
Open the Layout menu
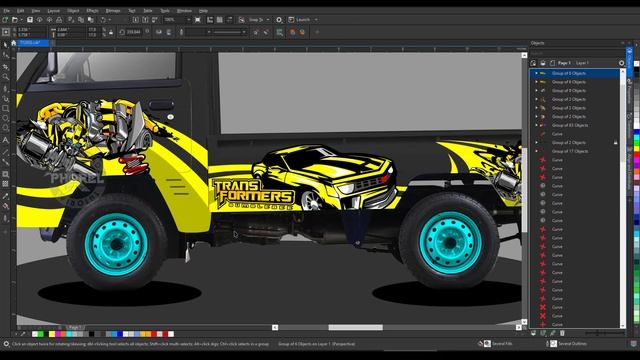pyautogui.click(x=53, y=11)
